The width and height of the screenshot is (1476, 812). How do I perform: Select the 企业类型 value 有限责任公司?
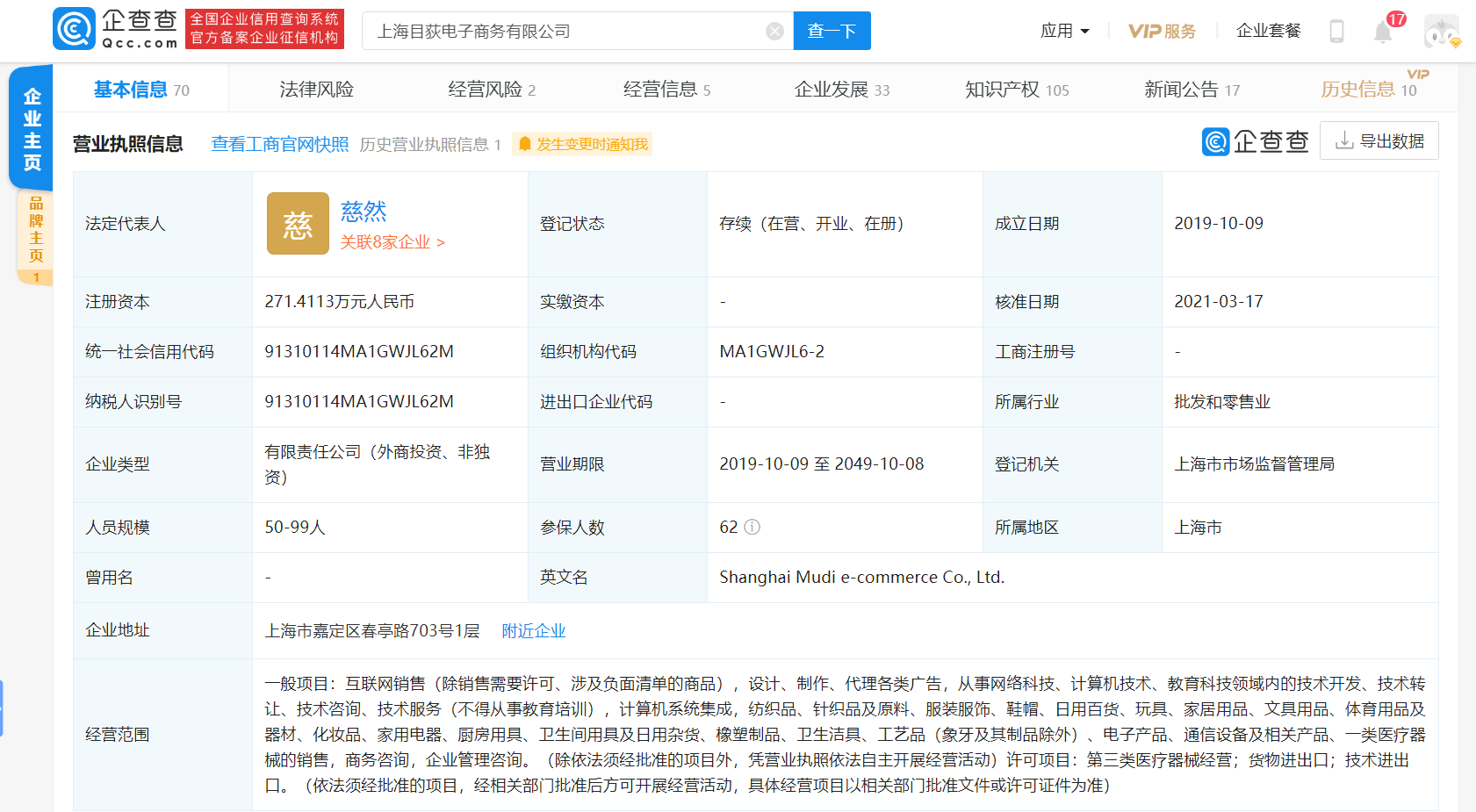(378, 464)
